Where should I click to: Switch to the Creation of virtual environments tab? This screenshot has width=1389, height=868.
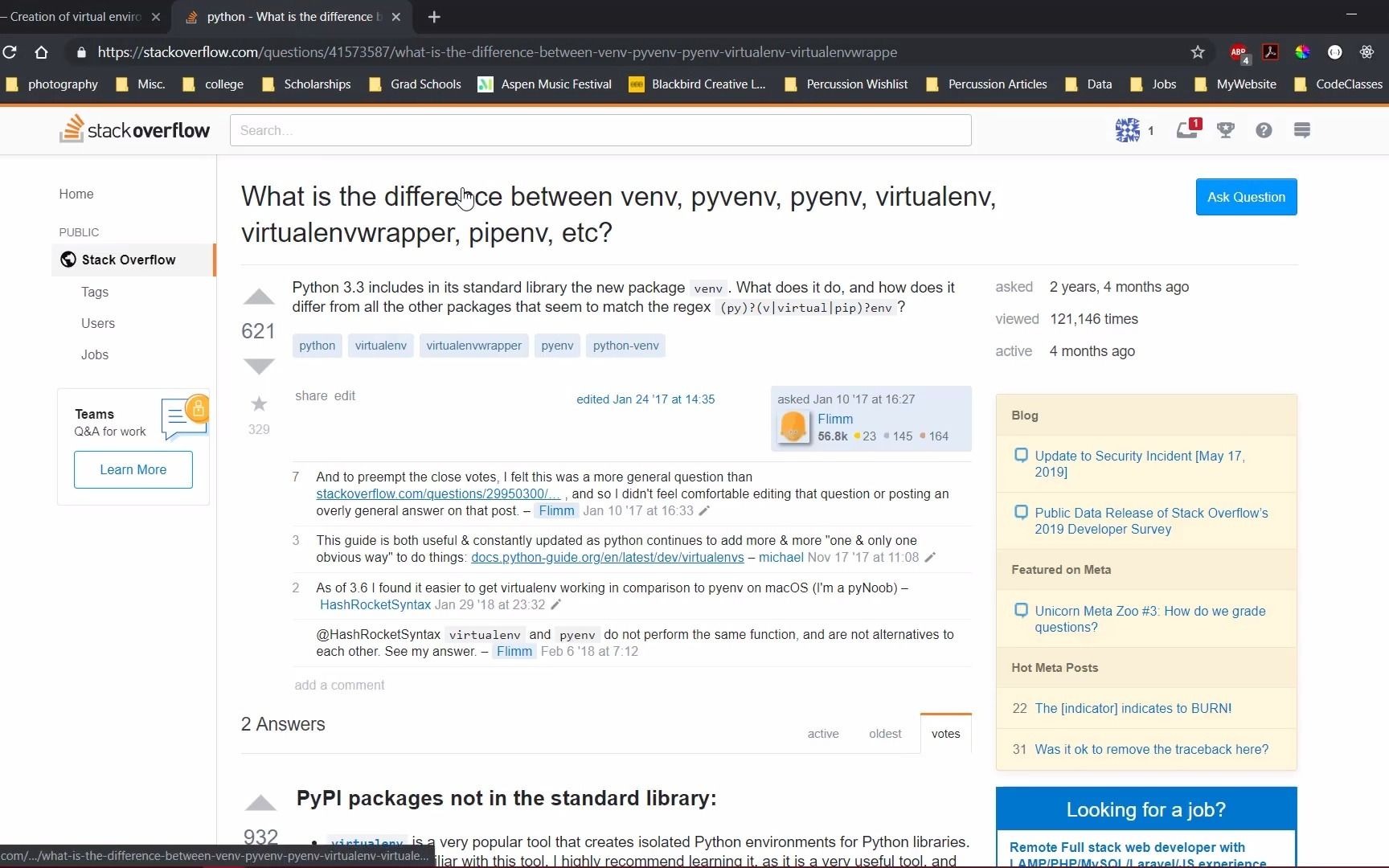pos(76,17)
